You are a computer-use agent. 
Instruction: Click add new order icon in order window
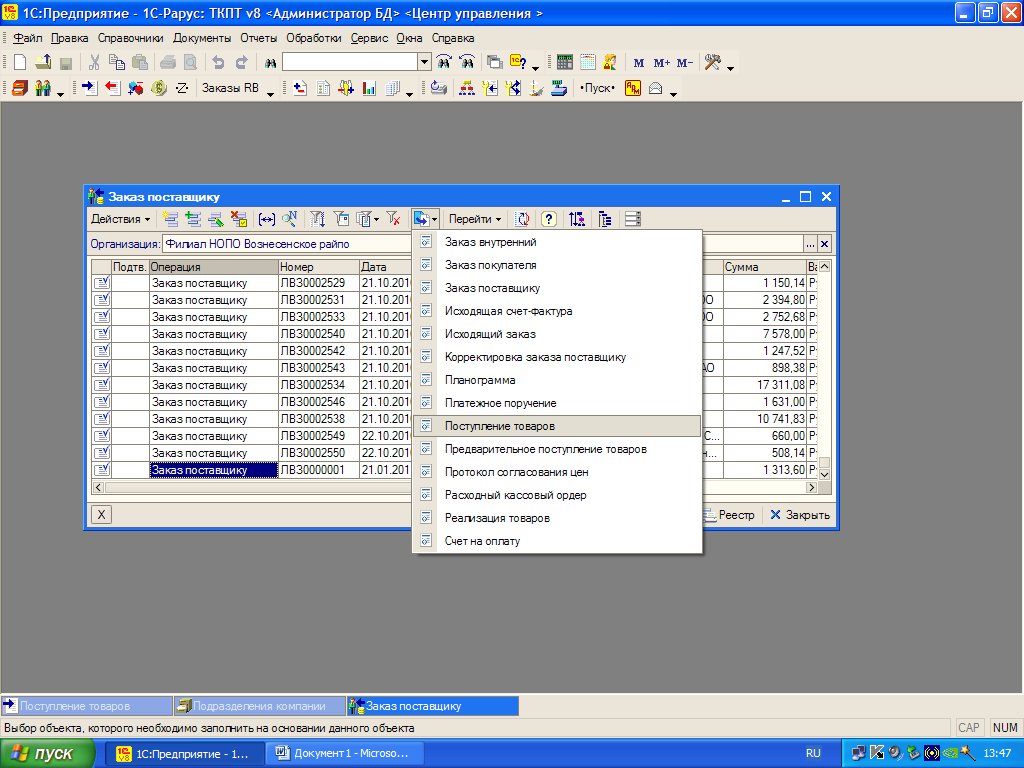coord(170,219)
